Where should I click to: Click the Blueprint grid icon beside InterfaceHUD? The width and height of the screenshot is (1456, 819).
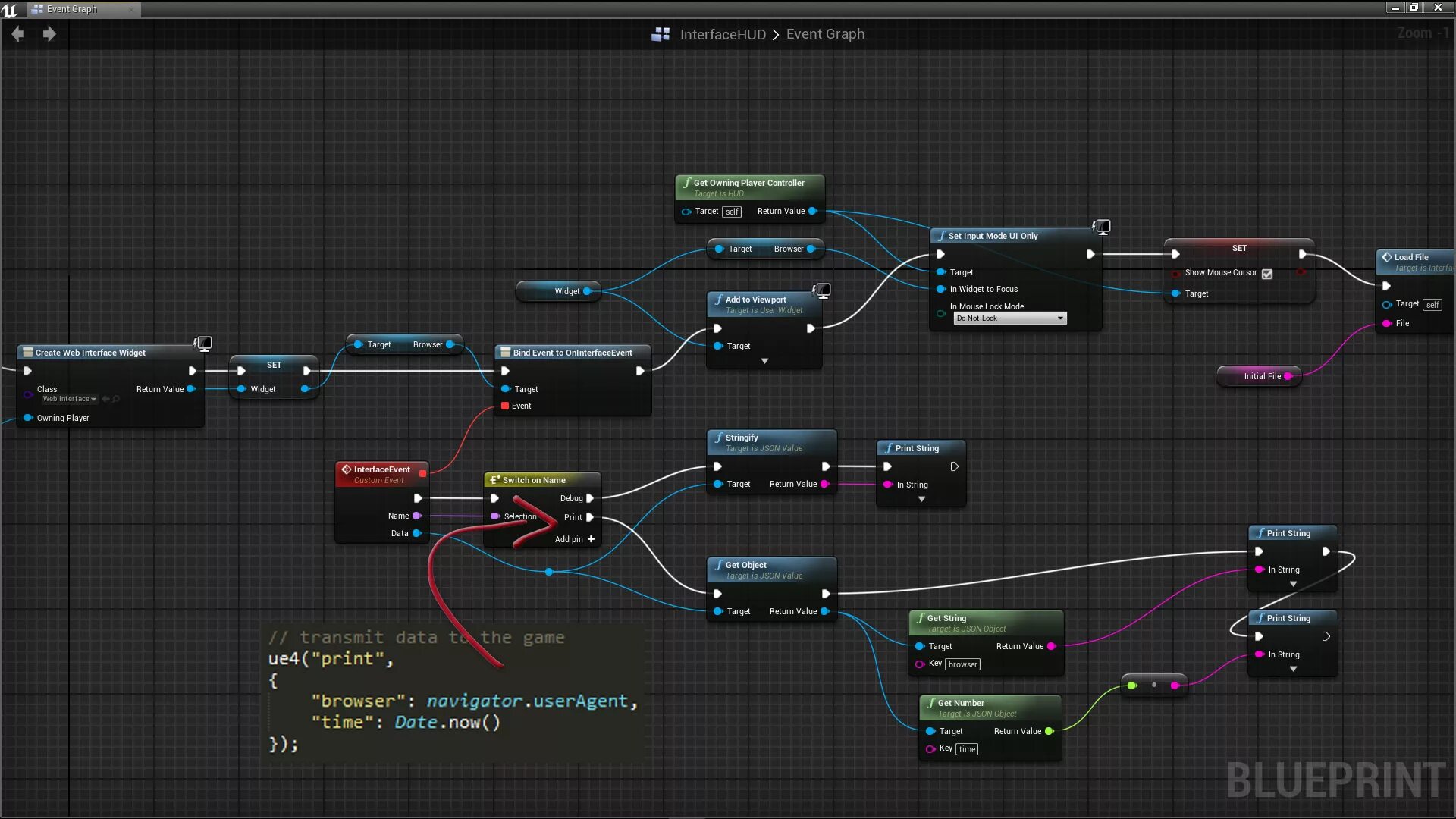[x=661, y=34]
